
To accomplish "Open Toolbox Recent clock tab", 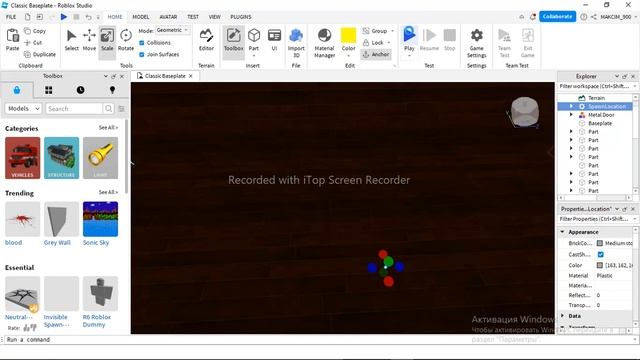I will click(80, 90).
